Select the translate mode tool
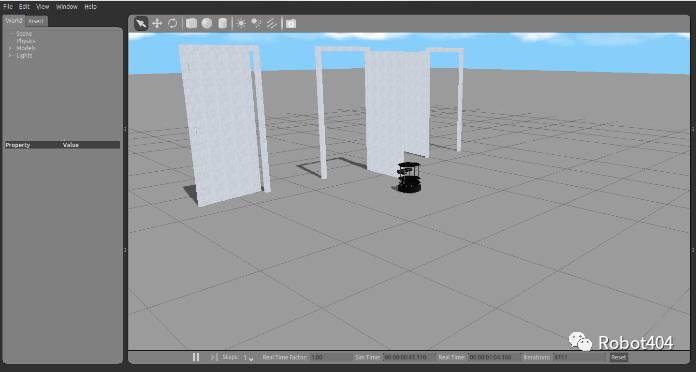 (157, 24)
